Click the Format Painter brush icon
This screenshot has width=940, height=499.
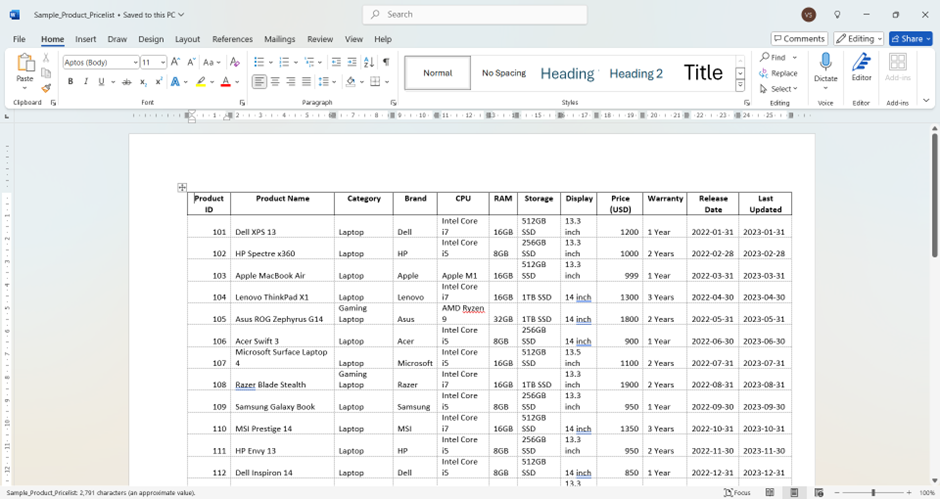click(46, 88)
